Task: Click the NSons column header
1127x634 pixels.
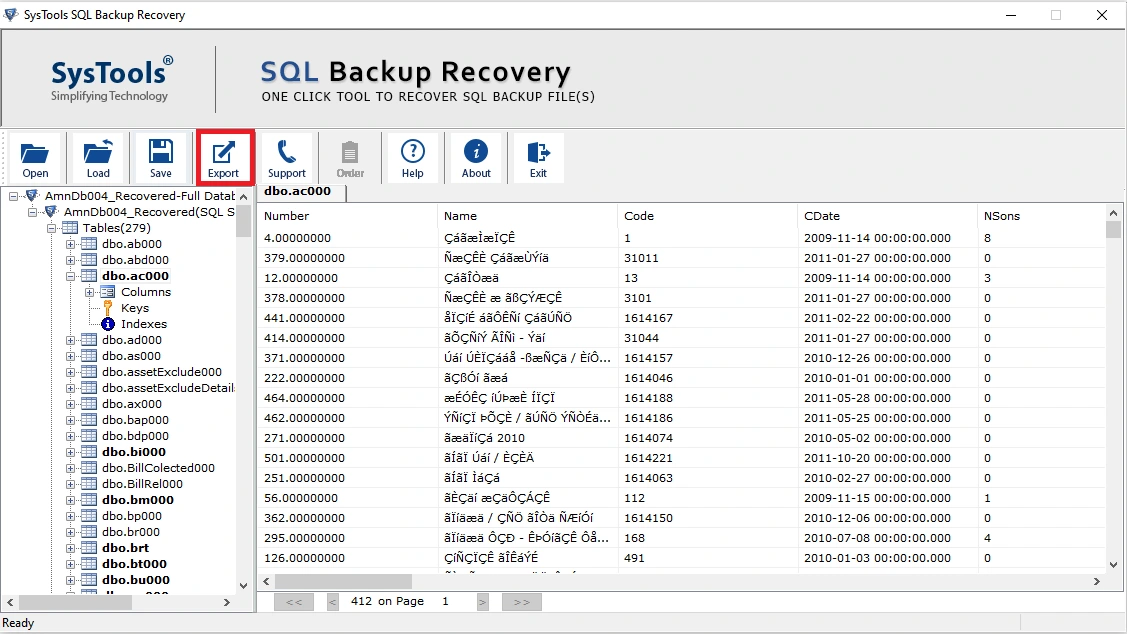Action: pos(1041,216)
